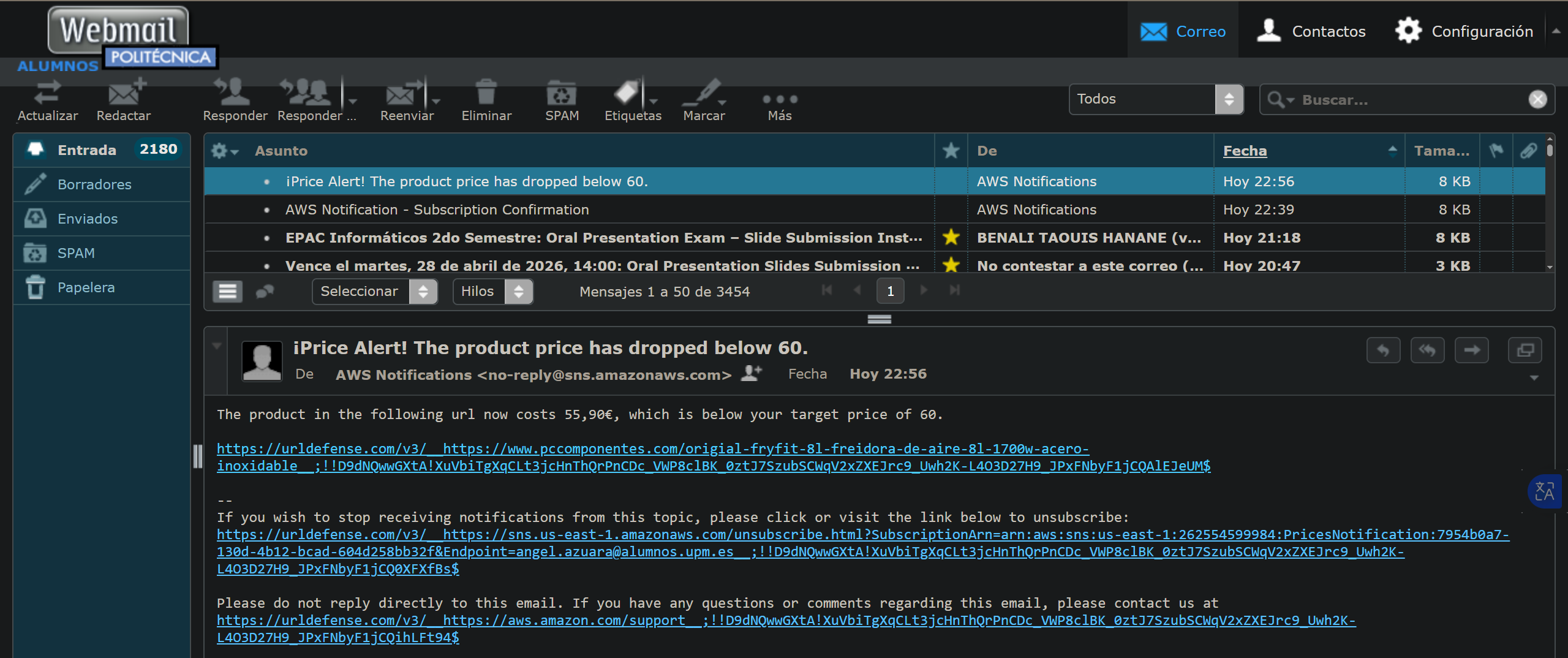The image size is (1568, 658).
Task: Toggle star on the iPrice Alert row
Action: point(951,181)
